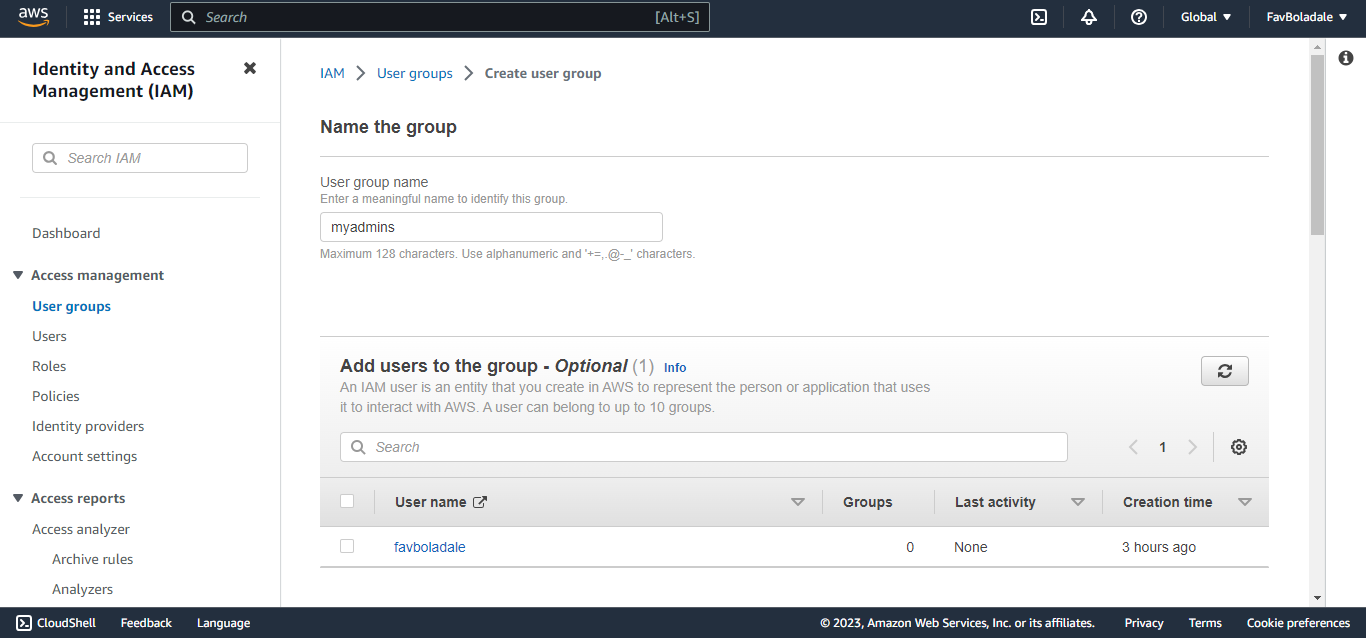Open Policies in the sidebar

click(x=56, y=396)
